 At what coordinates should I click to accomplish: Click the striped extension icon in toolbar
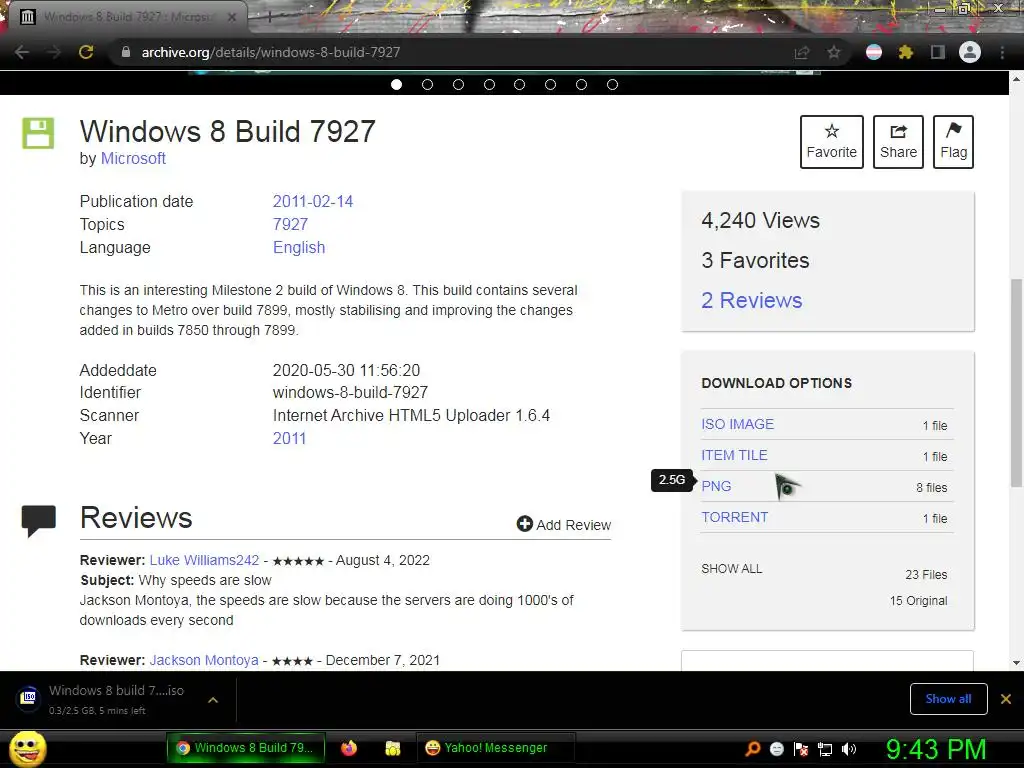pos(874,52)
